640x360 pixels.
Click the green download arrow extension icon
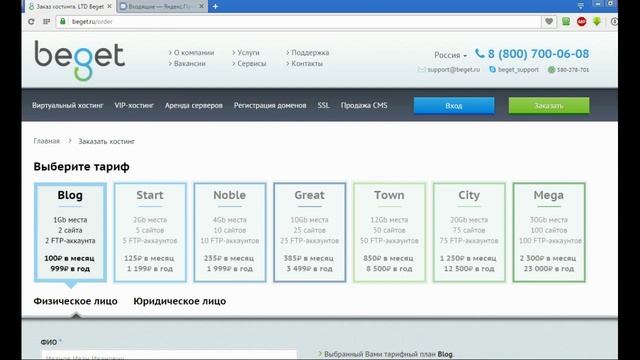[597, 21]
